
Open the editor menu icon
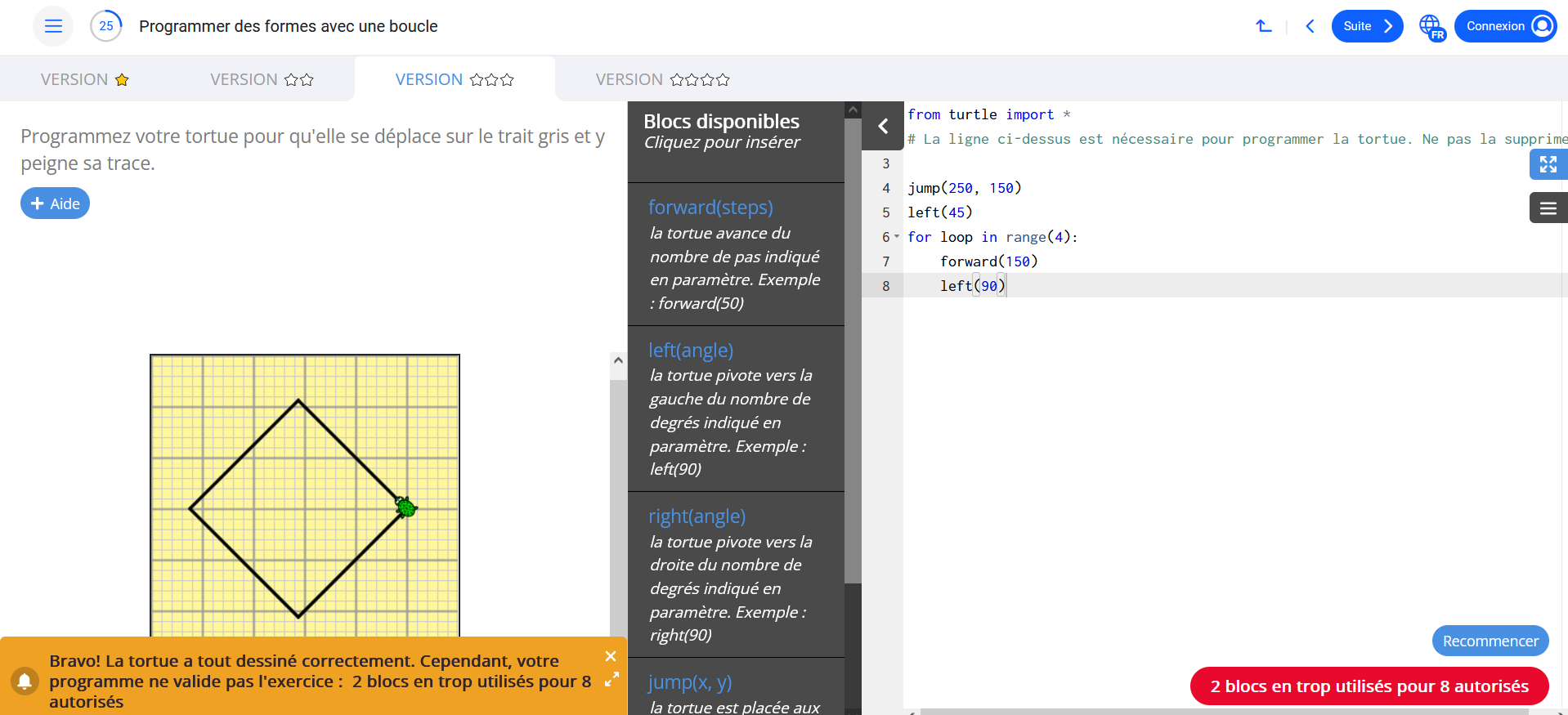tap(1548, 208)
